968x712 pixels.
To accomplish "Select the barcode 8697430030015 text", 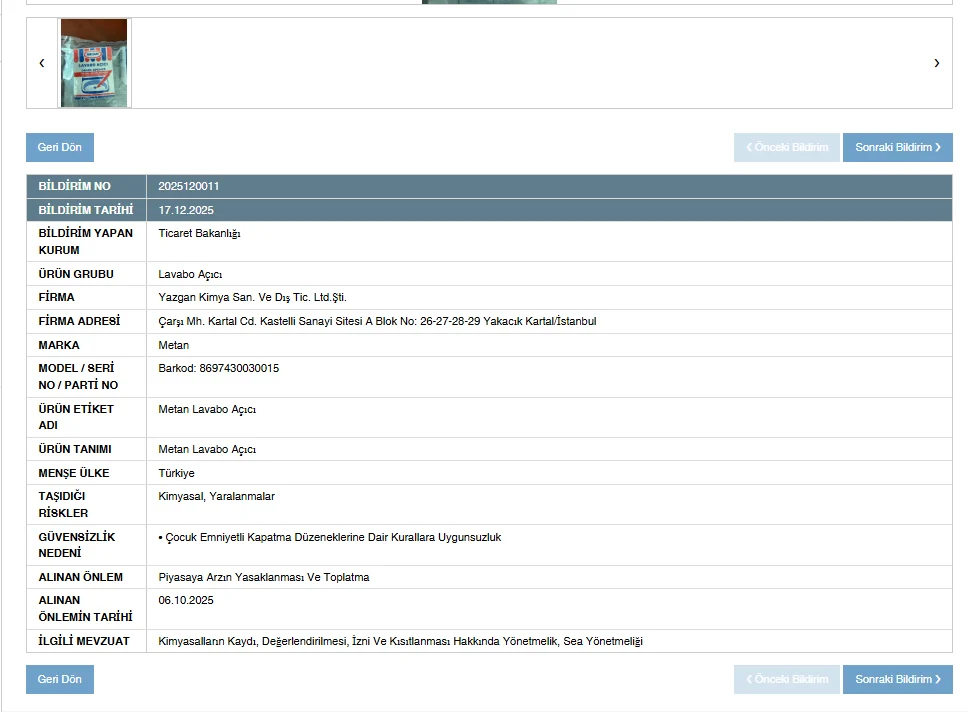I will tap(219, 369).
